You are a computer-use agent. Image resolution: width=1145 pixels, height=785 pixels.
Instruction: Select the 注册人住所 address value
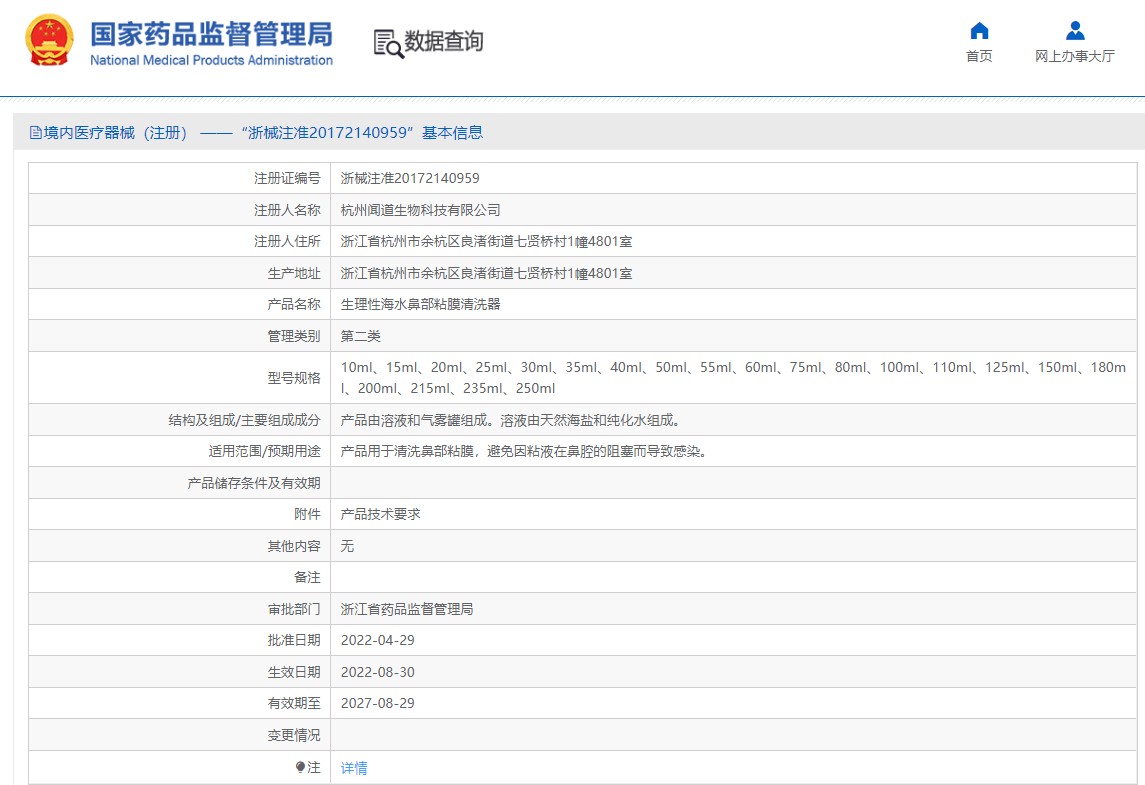486,242
